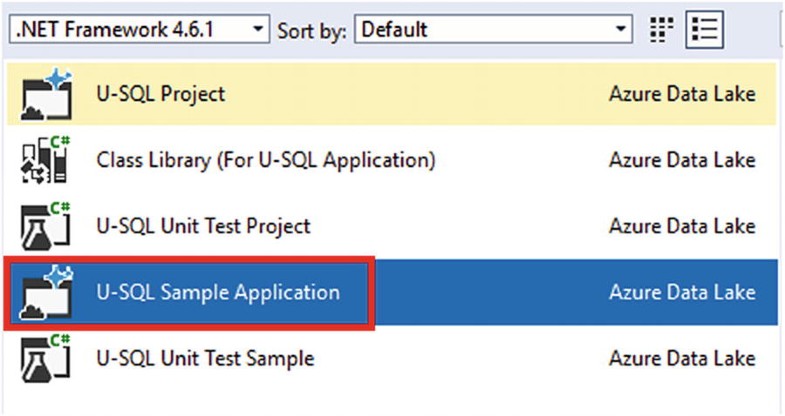Click the U-SQL Unit Test Project icon
785x416 pixels.
coord(46,226)
